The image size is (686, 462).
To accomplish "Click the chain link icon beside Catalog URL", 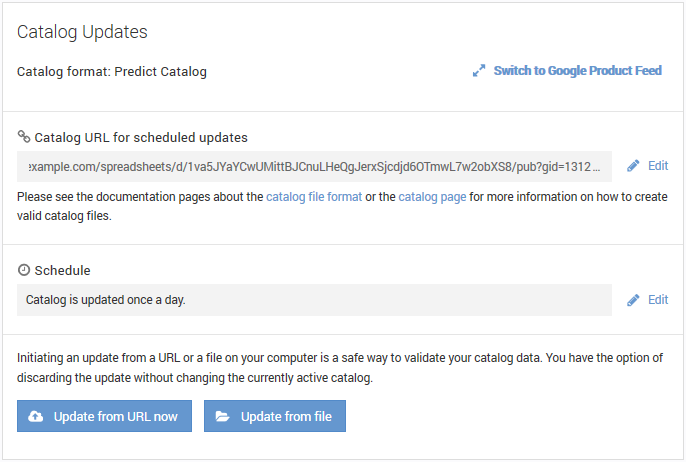I will pyautogui.click(x=24, y=137).
